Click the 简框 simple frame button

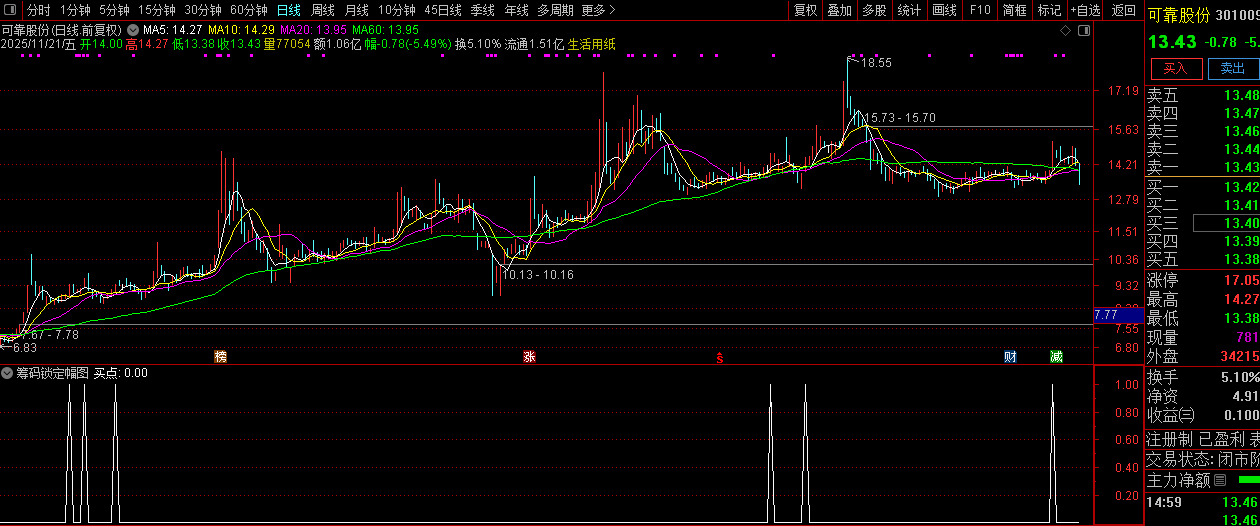click(1014, 10)
